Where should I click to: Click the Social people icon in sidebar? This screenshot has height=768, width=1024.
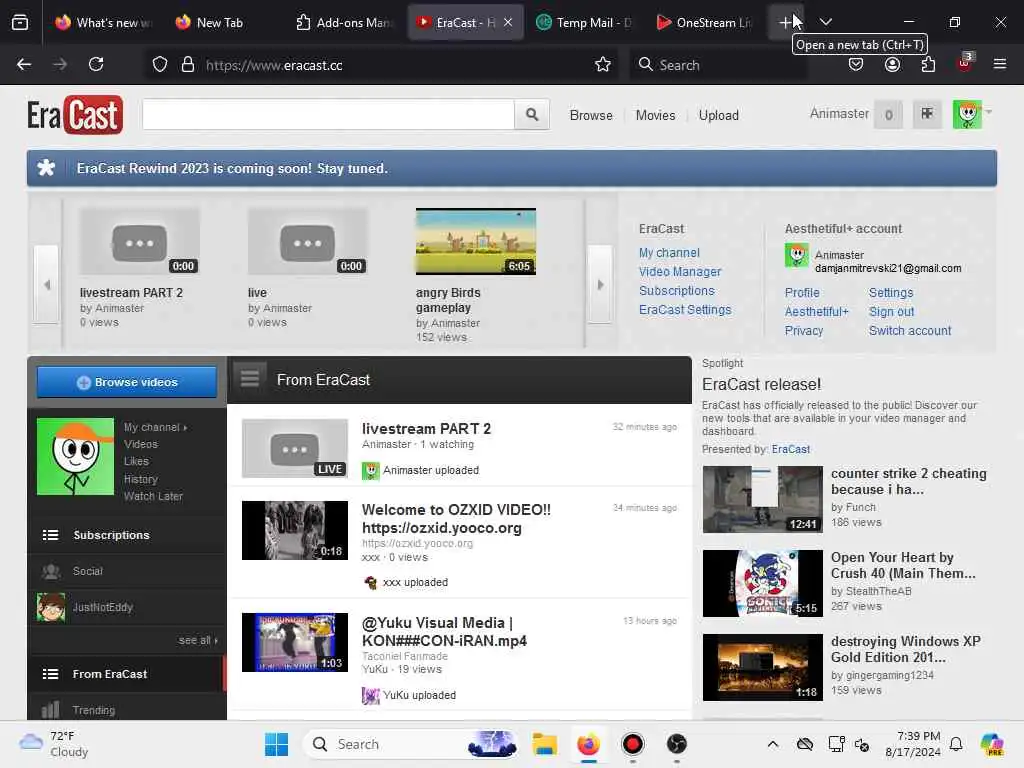pos(50,571)
